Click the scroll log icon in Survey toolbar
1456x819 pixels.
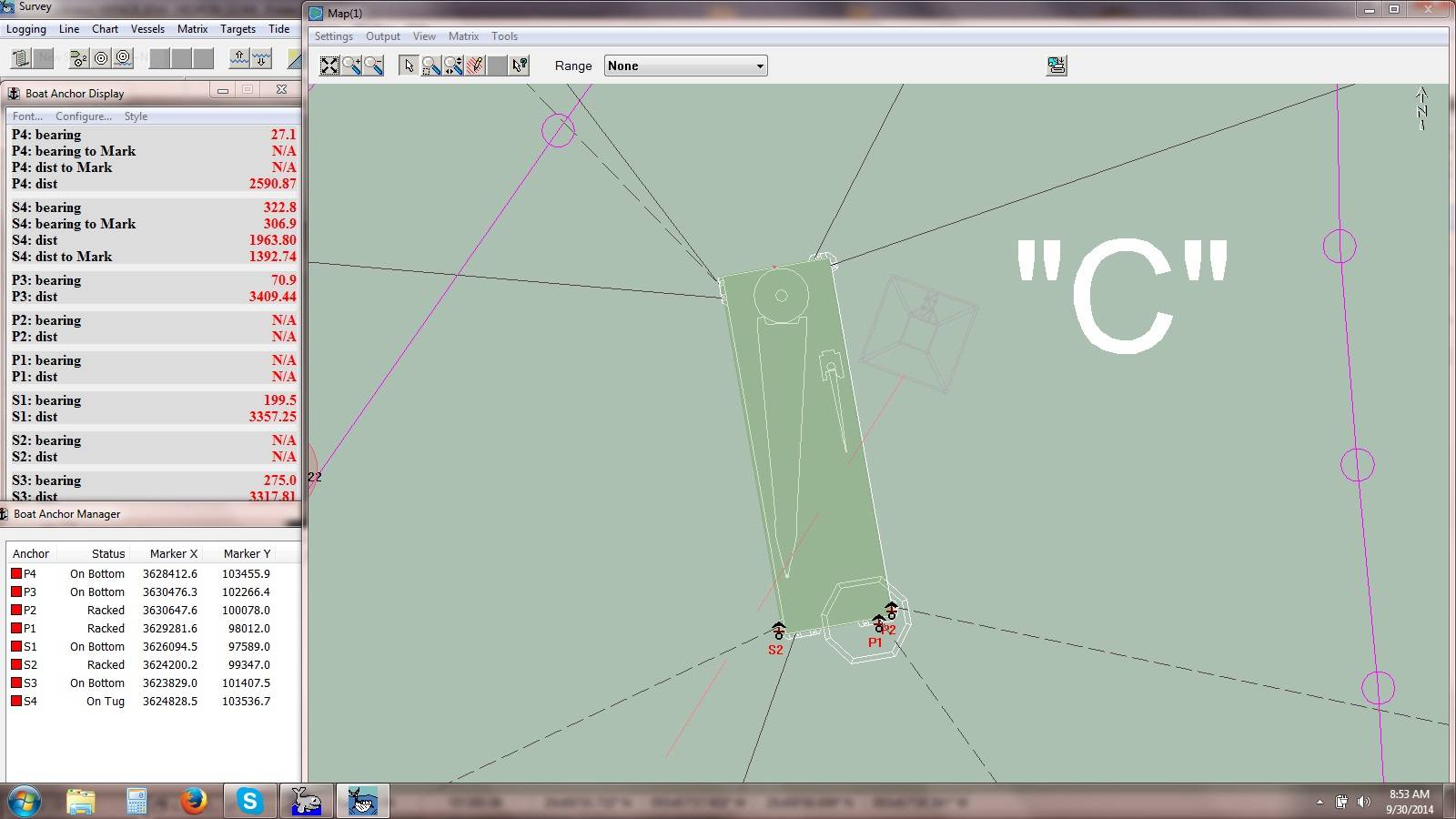21,58
